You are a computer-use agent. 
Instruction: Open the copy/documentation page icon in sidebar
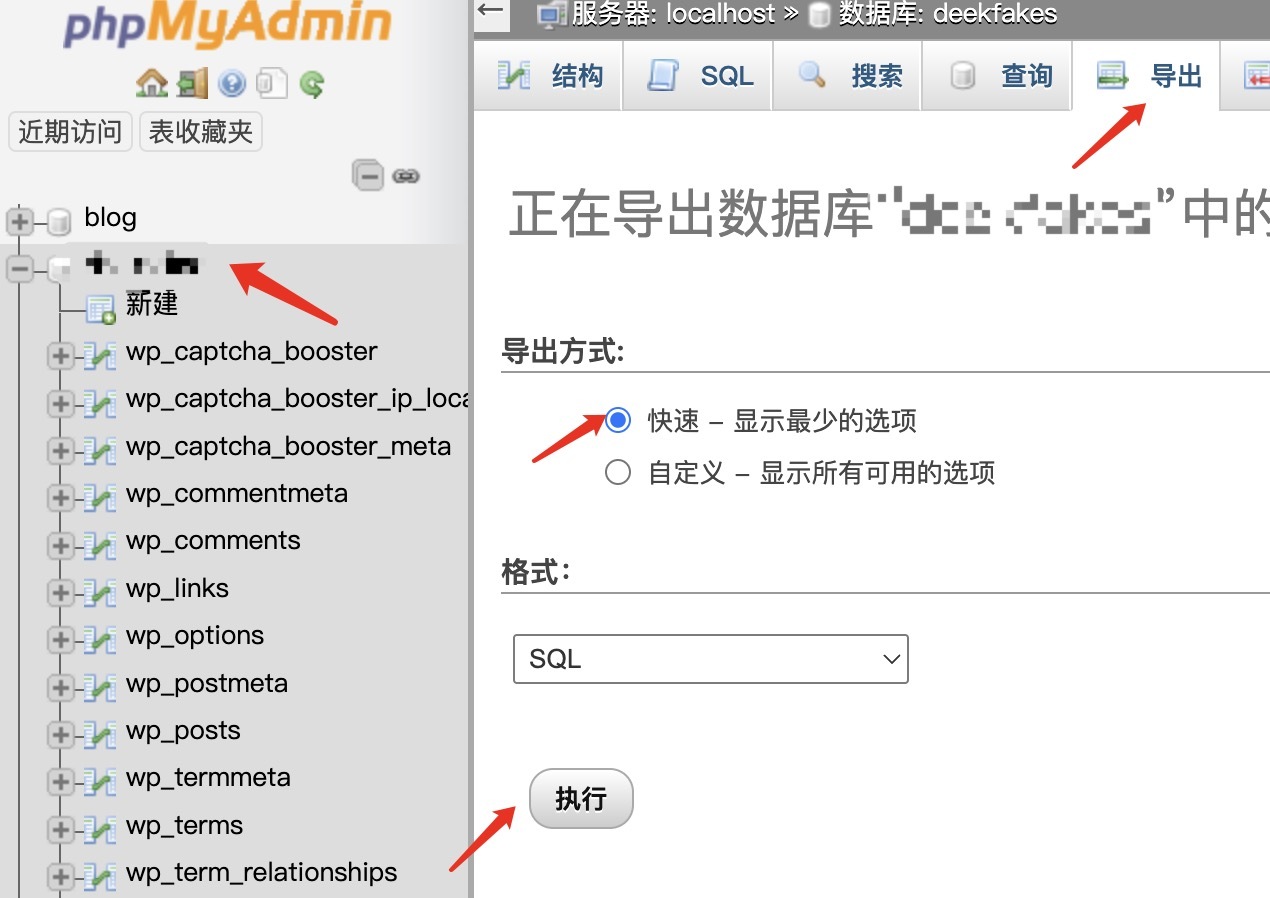[272, 83]
